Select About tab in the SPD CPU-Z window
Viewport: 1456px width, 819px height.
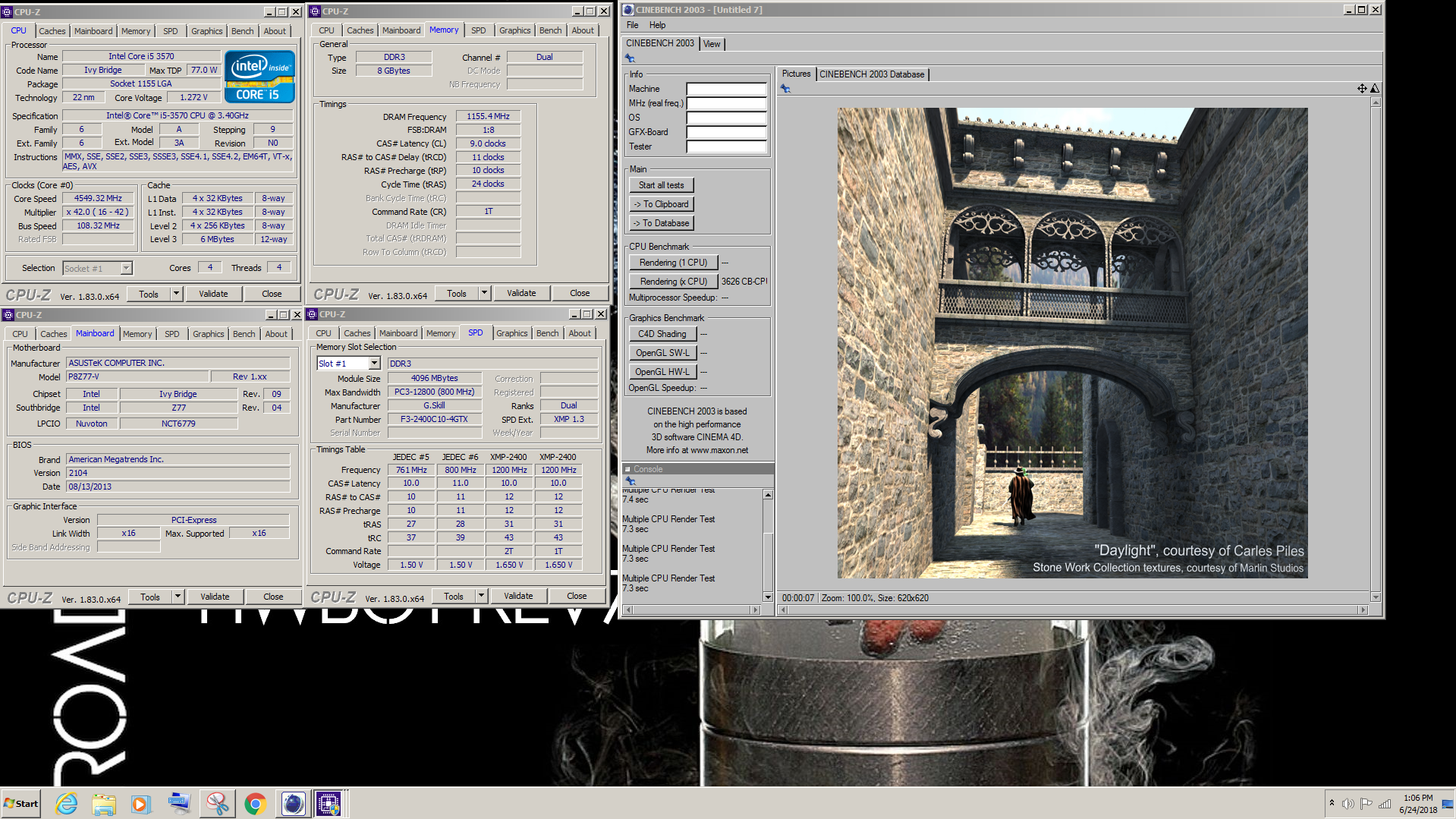(580, 333)
